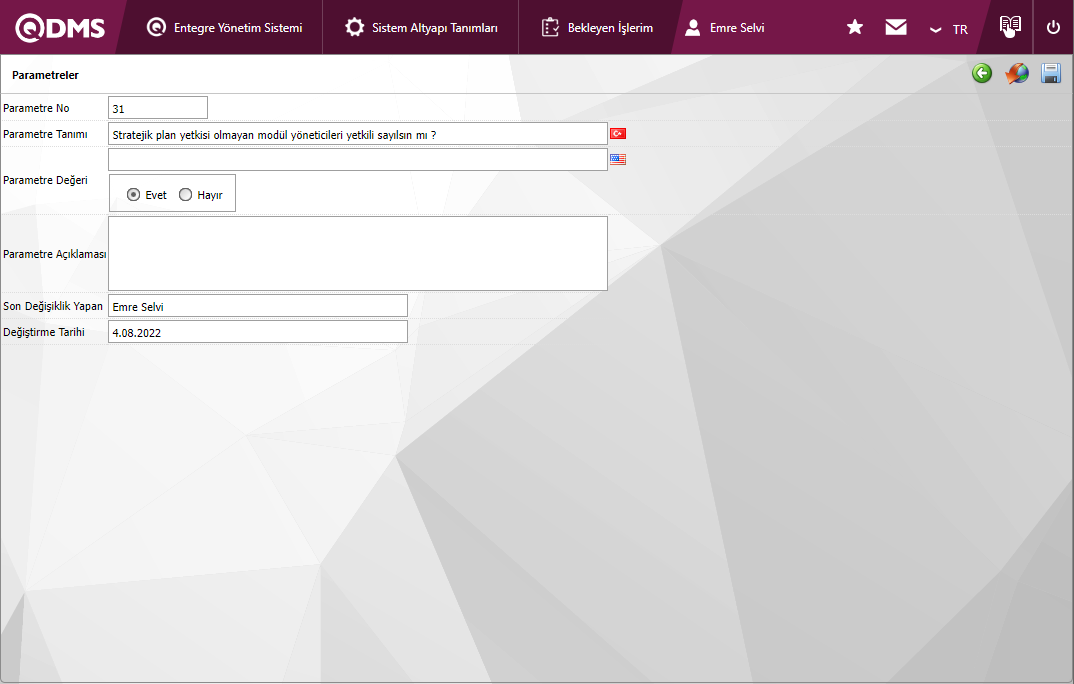Click the Parametre No field

[158, 108]
